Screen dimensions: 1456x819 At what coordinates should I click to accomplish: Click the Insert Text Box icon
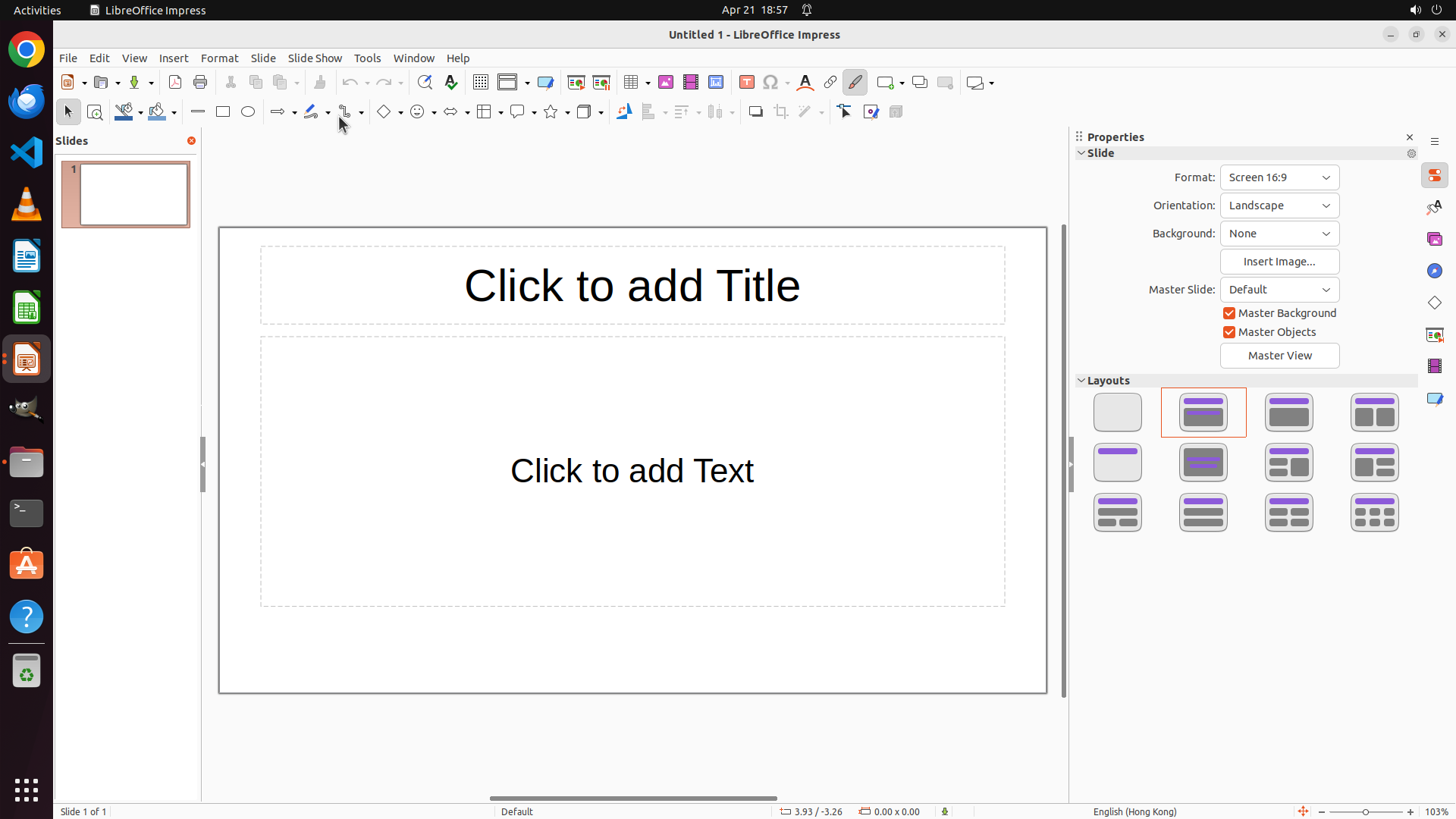(747, 82)
